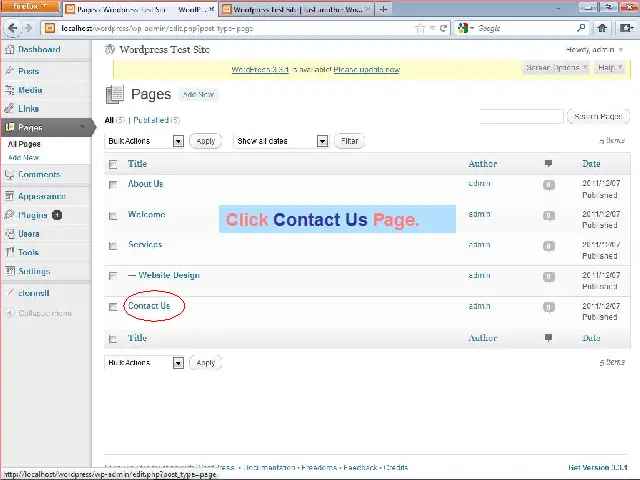Click the Google search input field

pyautogui.click(x=526, y=28)
